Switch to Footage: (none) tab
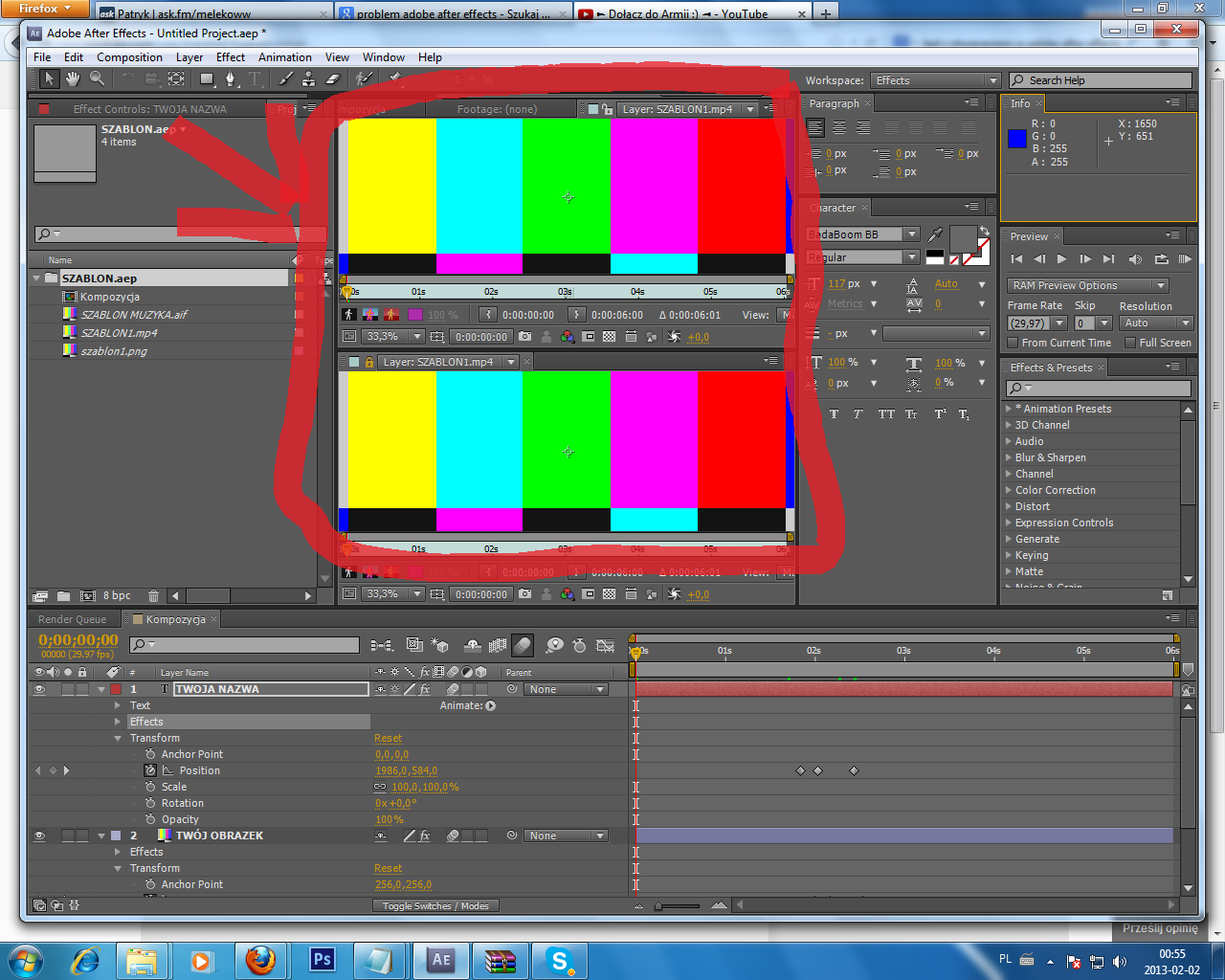Image resolution: width=1225 pixels, height=980 pixels. (497, 109)
